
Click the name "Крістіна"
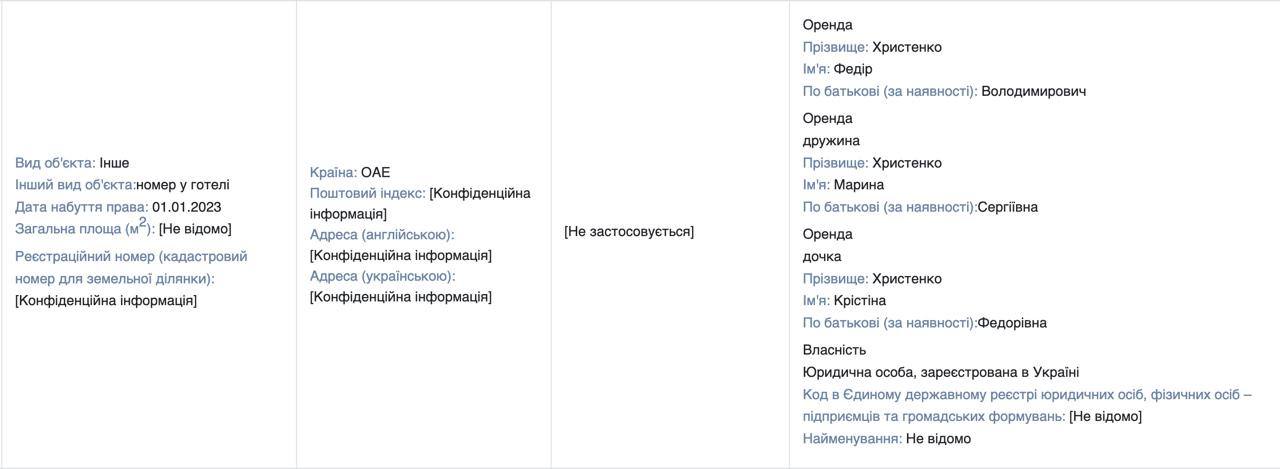click(860, 301)
